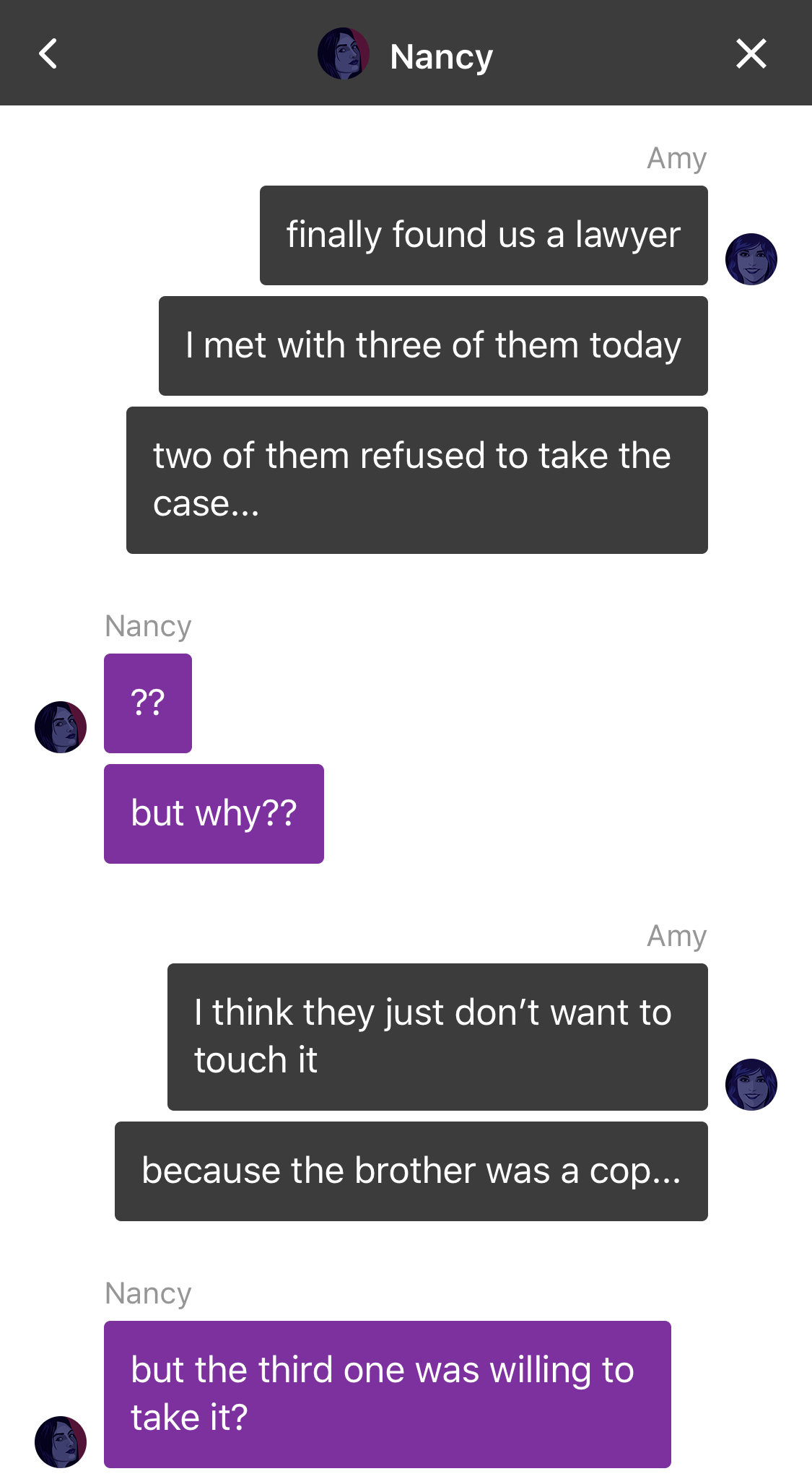Image resolution: width=812 pixels, height=1479 pixels.
Task: Select the 'finally found us a lawyer' bubble
Action: pos(484,235)
